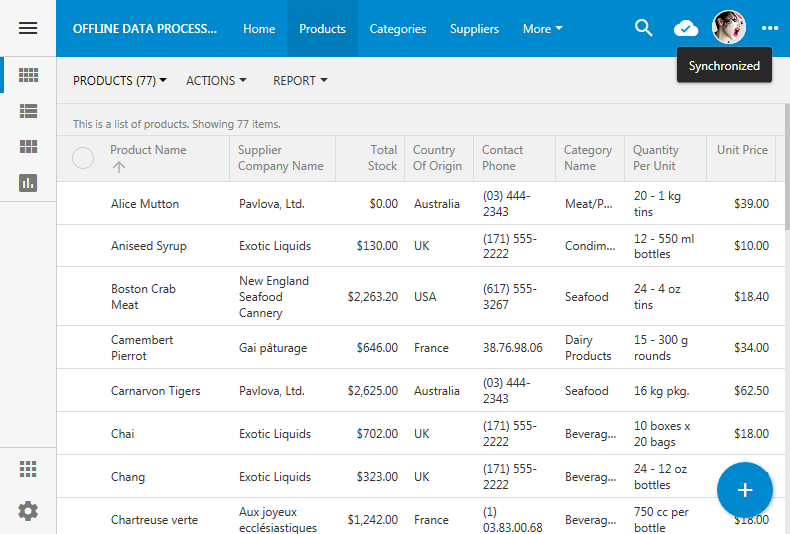Click the Dairy Products category cell
Image resolution: width=790 pixels, height=534 pixels.
(x=588, y=348)
